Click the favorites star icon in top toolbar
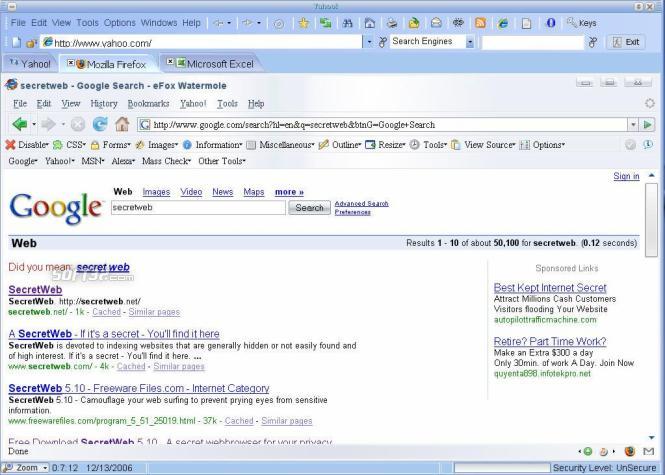 304,23
